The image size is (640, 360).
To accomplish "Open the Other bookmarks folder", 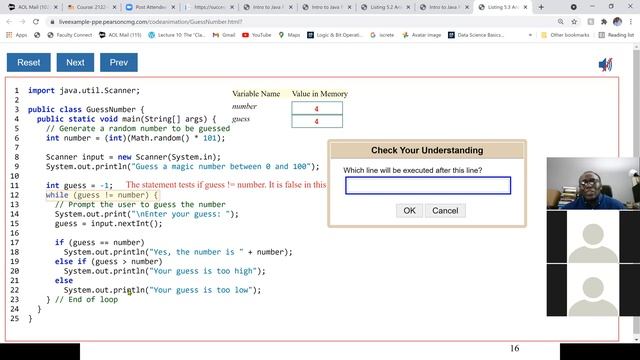I will click(x=565, y=35).
